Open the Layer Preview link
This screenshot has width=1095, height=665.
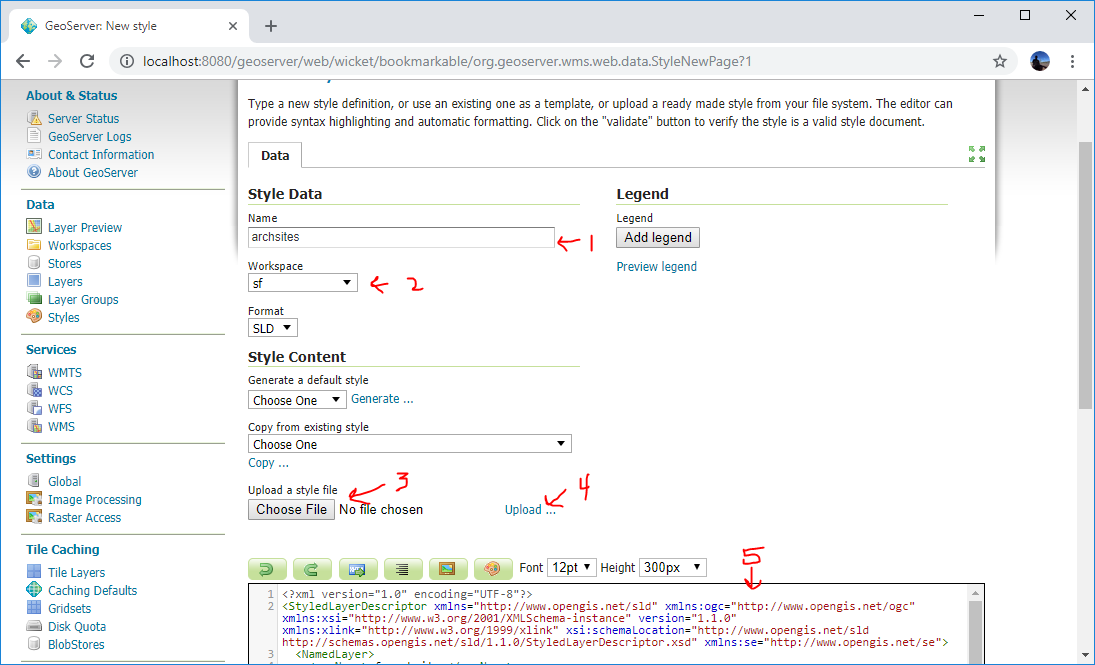(x=84, y=227)
